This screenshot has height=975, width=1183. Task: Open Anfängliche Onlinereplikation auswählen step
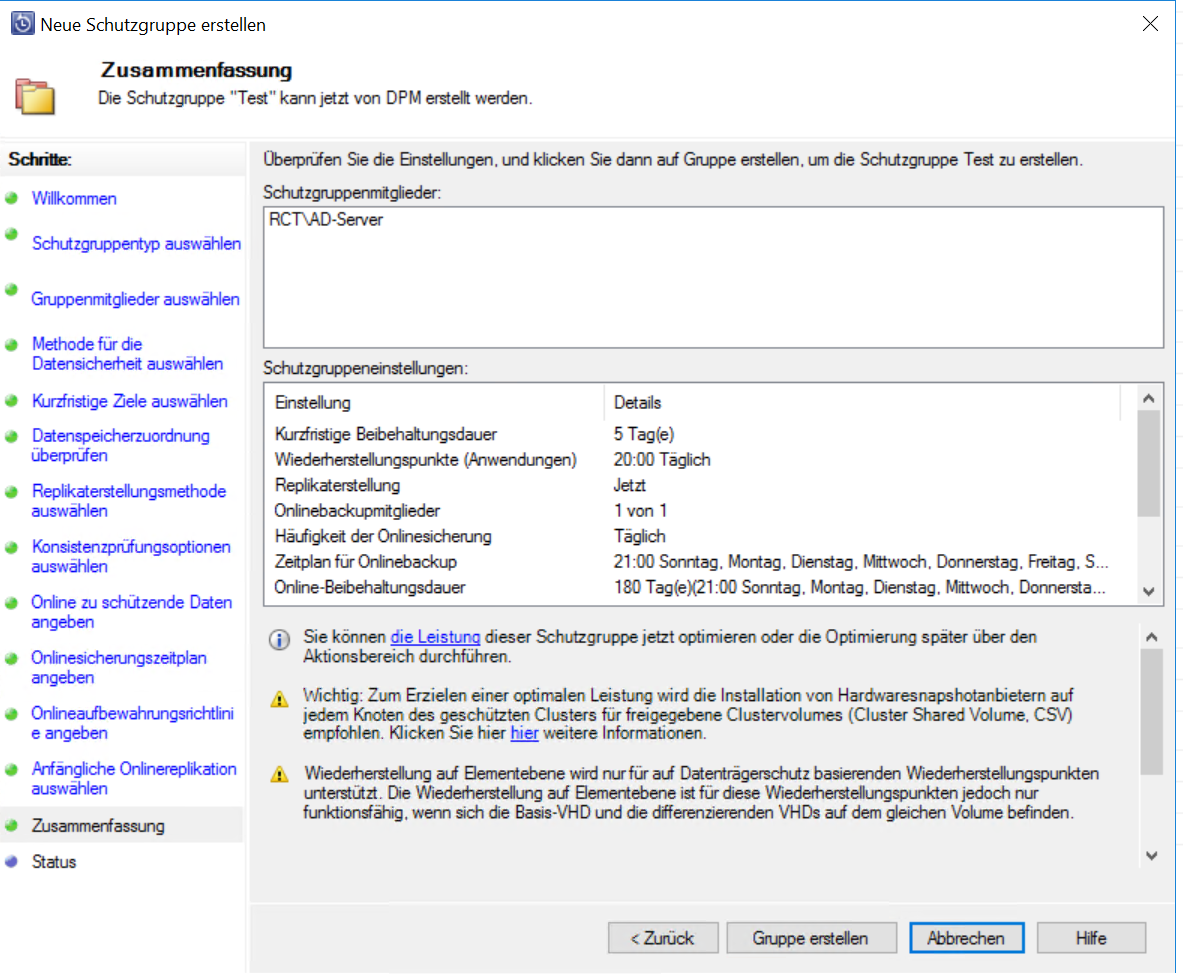coord(134,778)
